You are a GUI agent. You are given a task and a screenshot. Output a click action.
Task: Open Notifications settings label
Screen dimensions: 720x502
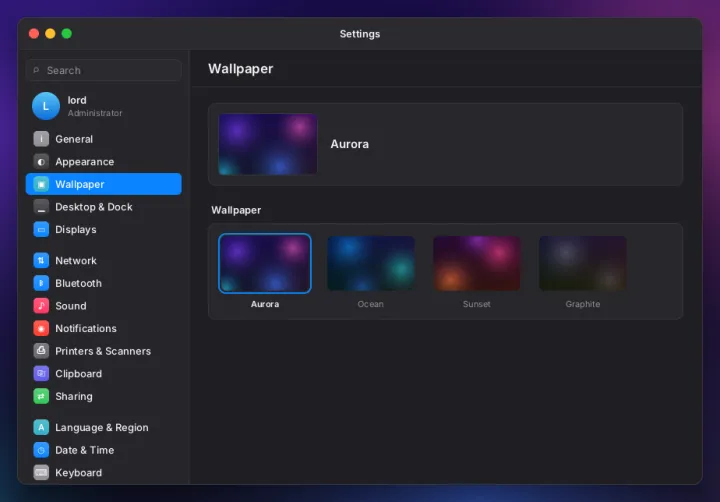[x=86, y=328]
